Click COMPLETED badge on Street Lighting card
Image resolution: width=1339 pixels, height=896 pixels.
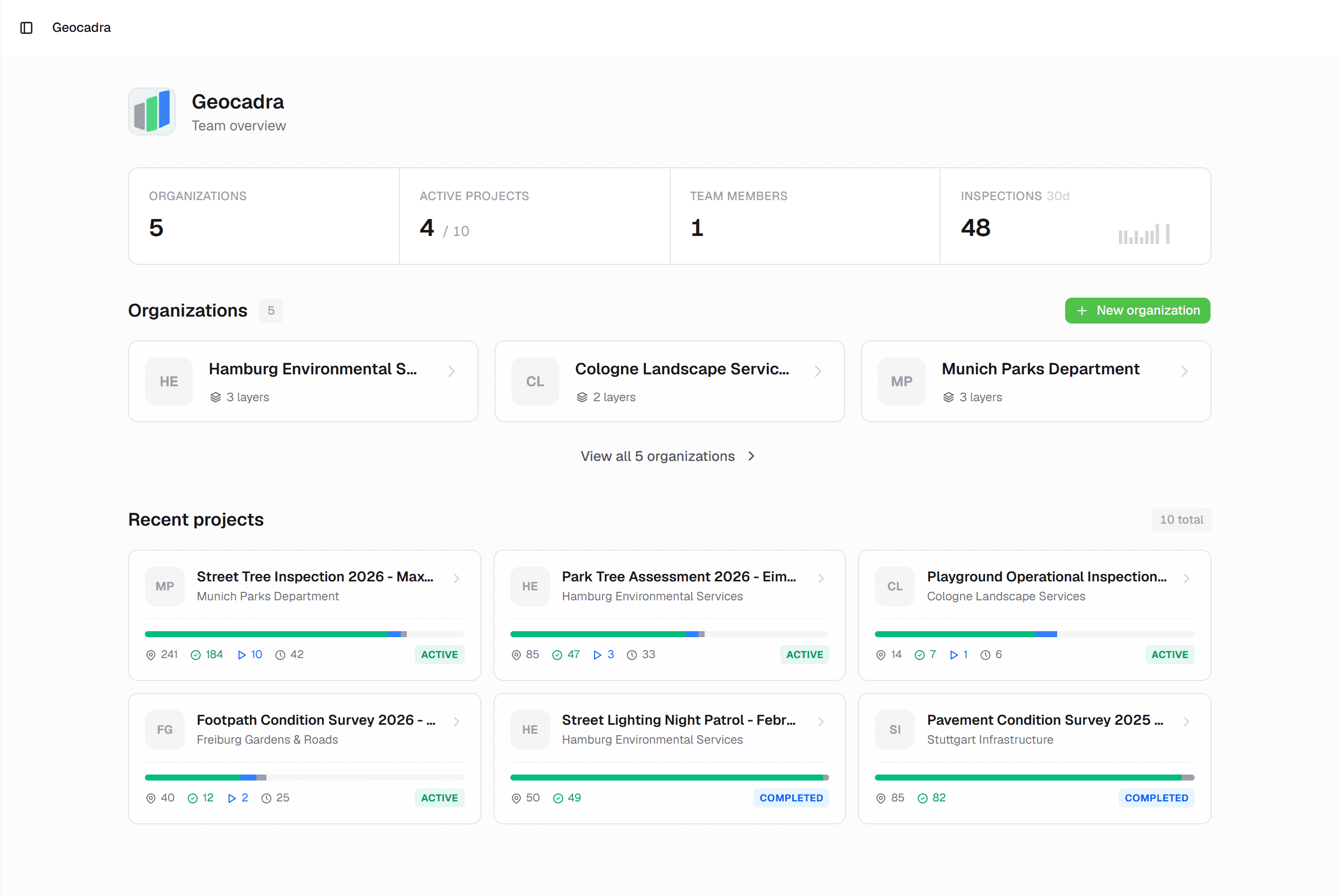[791, 798]
